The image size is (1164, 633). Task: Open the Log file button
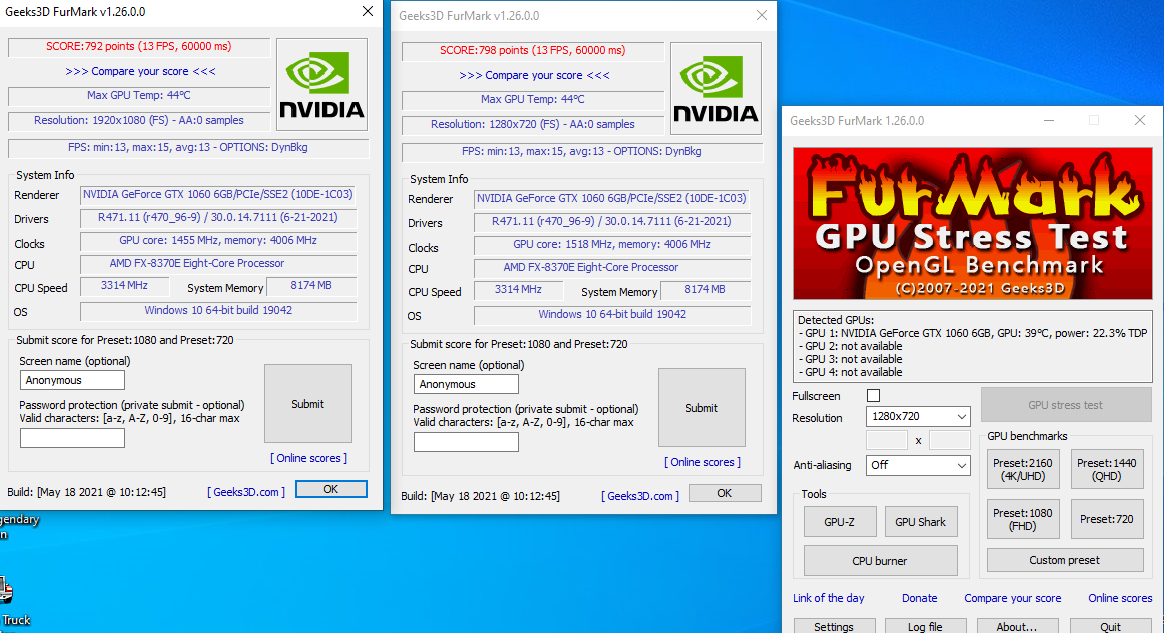[926, 627]
